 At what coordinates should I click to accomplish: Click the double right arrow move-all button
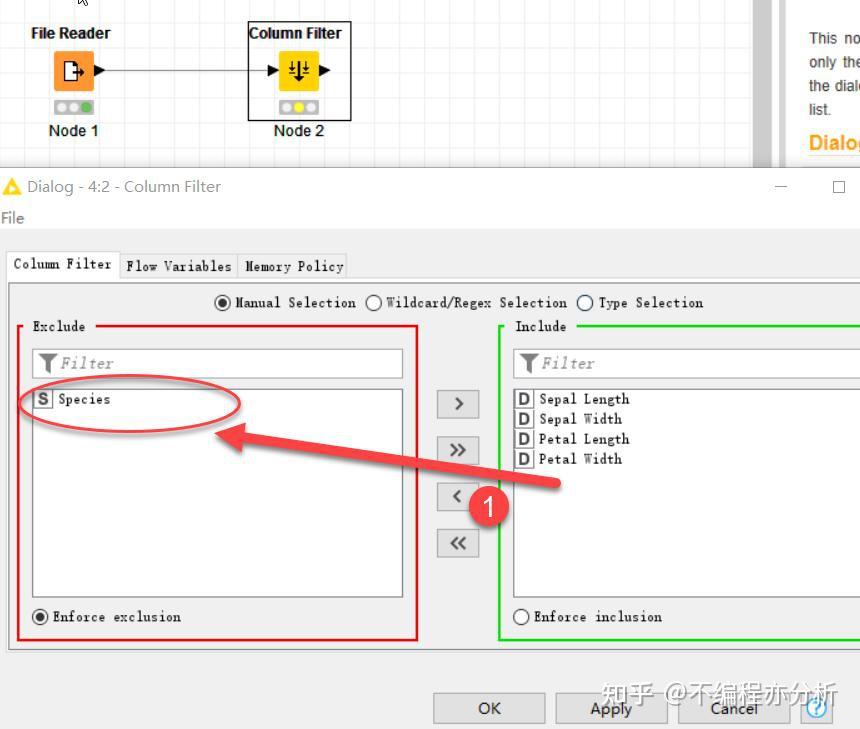(x=458, y=450)
